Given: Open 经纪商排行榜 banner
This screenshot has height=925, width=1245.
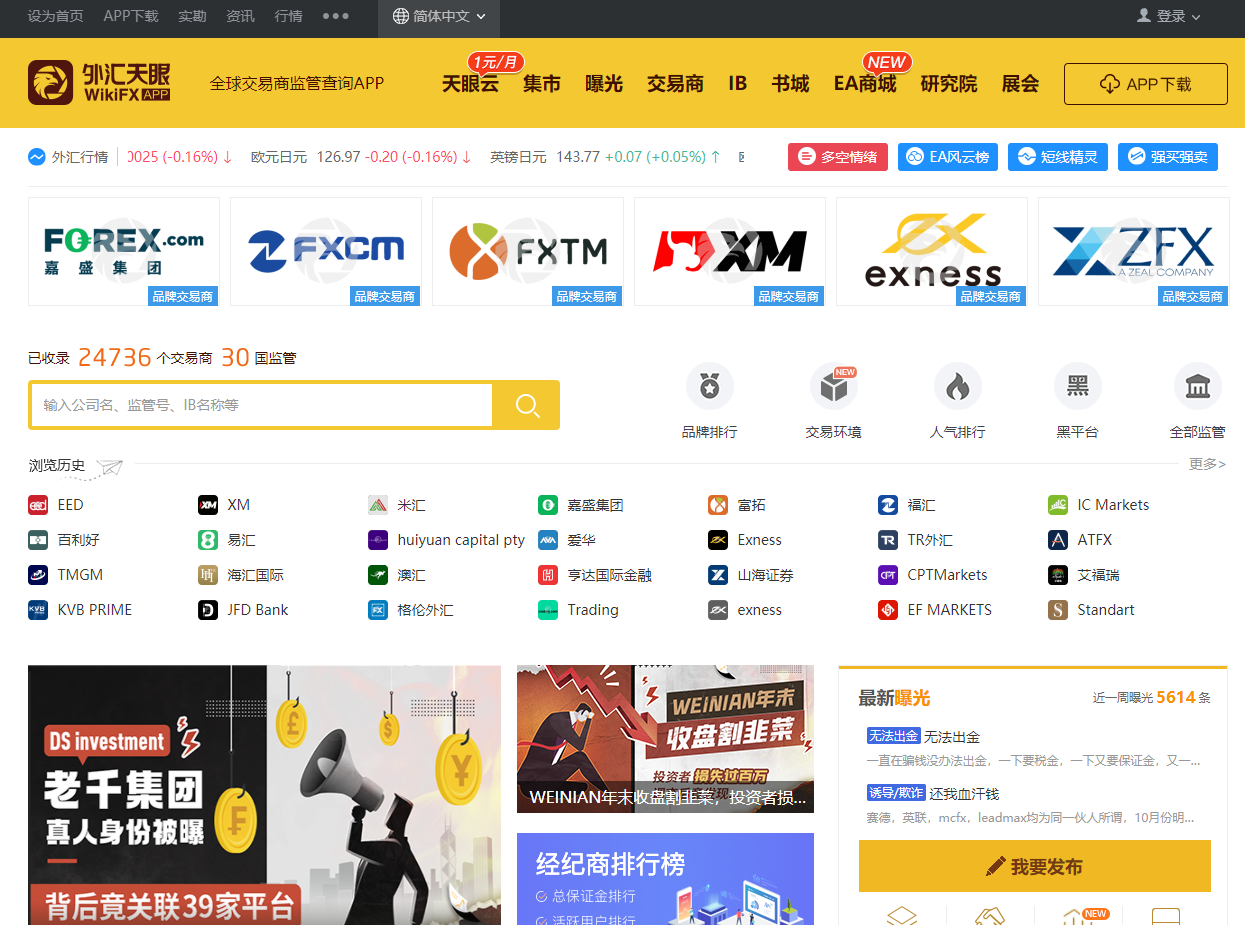Looking at the screenshot, I should 665,879.
